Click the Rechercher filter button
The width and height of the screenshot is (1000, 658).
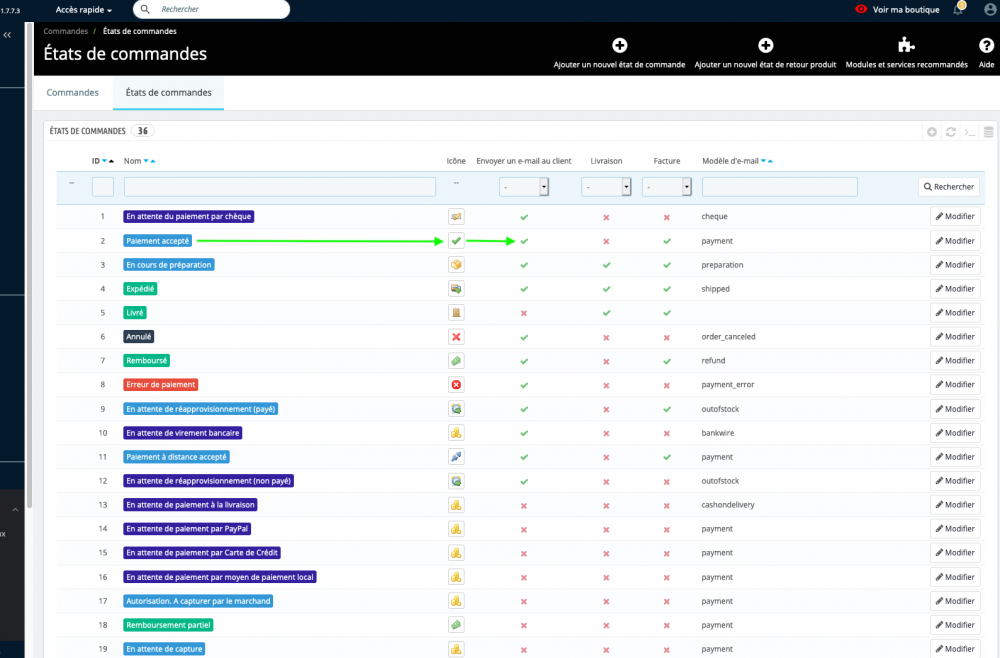pyautogui.click(x=948, y=186)
